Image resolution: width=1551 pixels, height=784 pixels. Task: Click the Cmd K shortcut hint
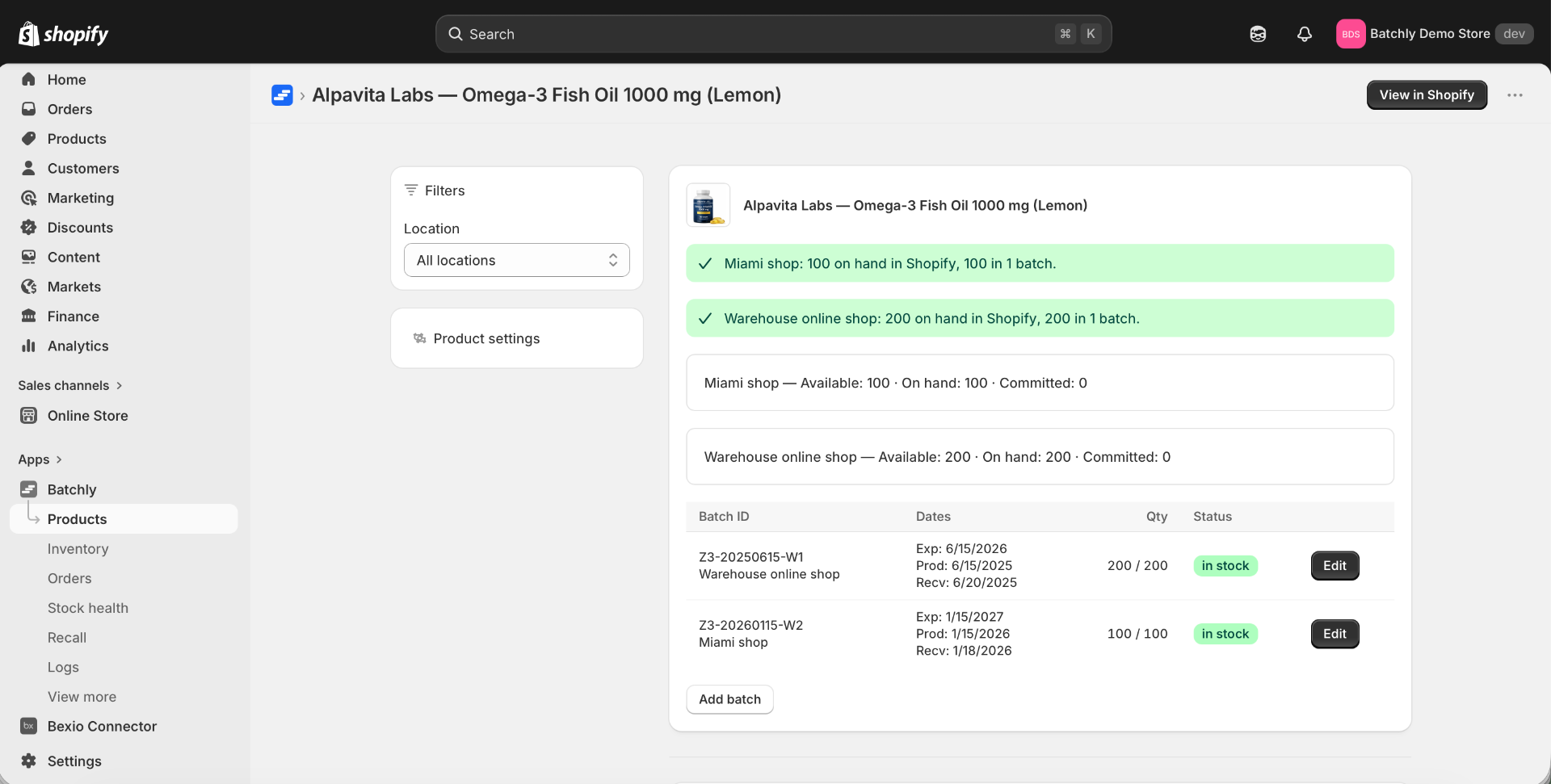[1078, 34]
